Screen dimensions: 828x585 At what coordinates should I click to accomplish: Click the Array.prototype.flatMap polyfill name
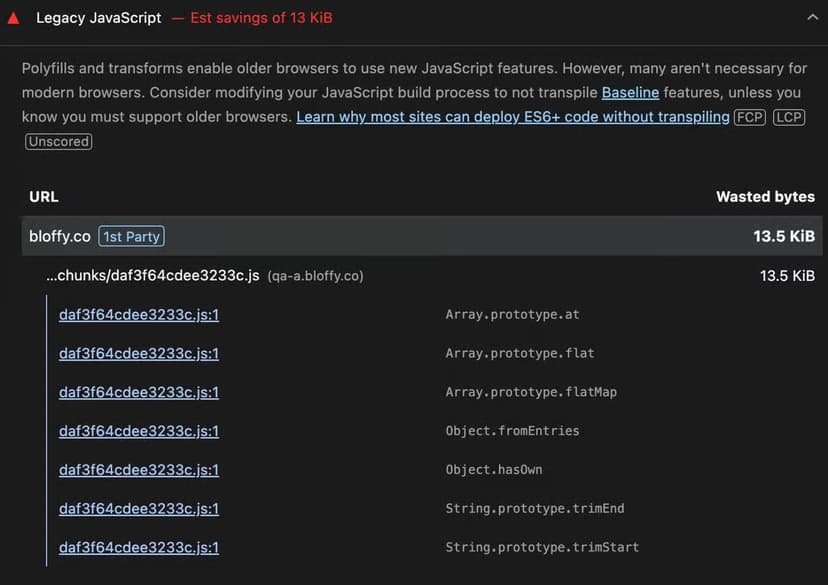531,392
